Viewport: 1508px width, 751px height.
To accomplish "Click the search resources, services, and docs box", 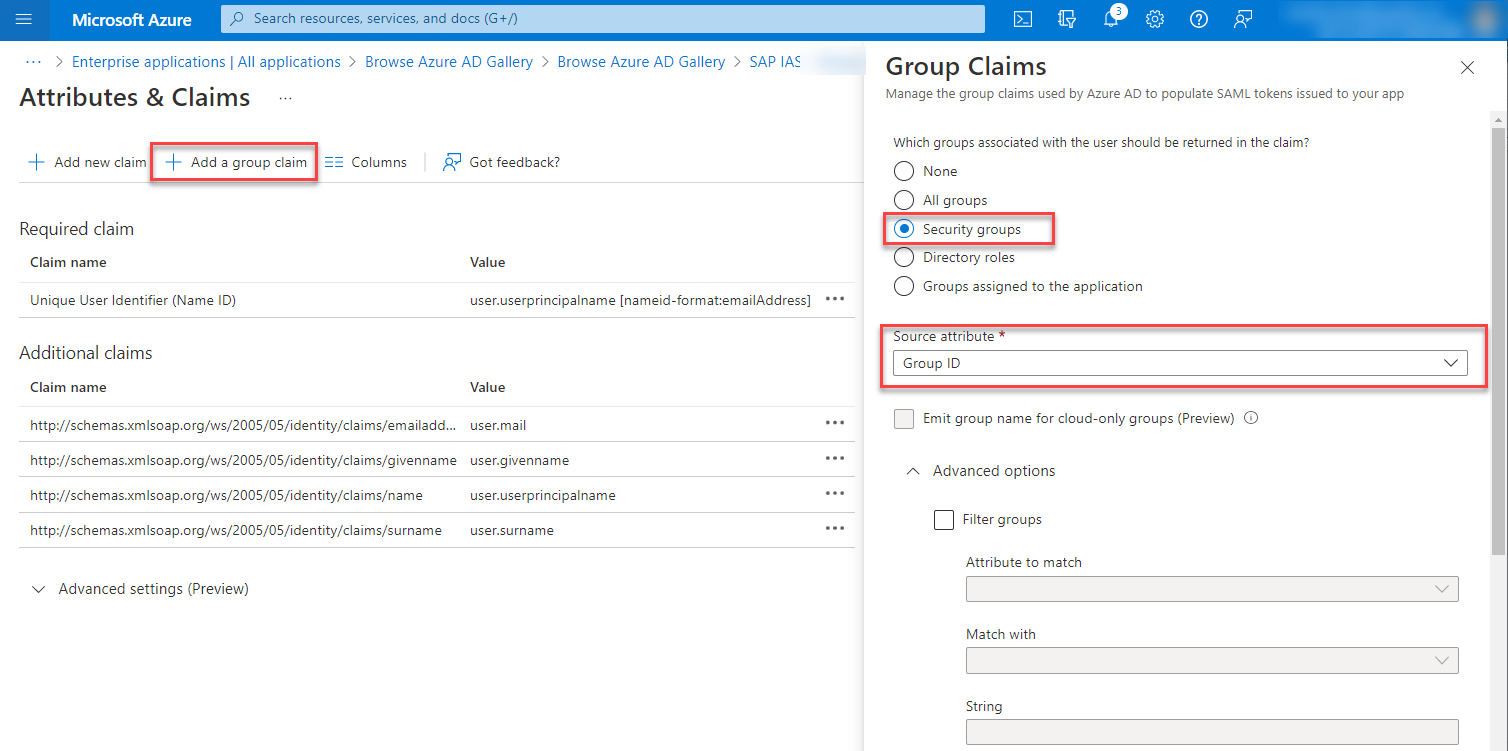I will 603,19.
